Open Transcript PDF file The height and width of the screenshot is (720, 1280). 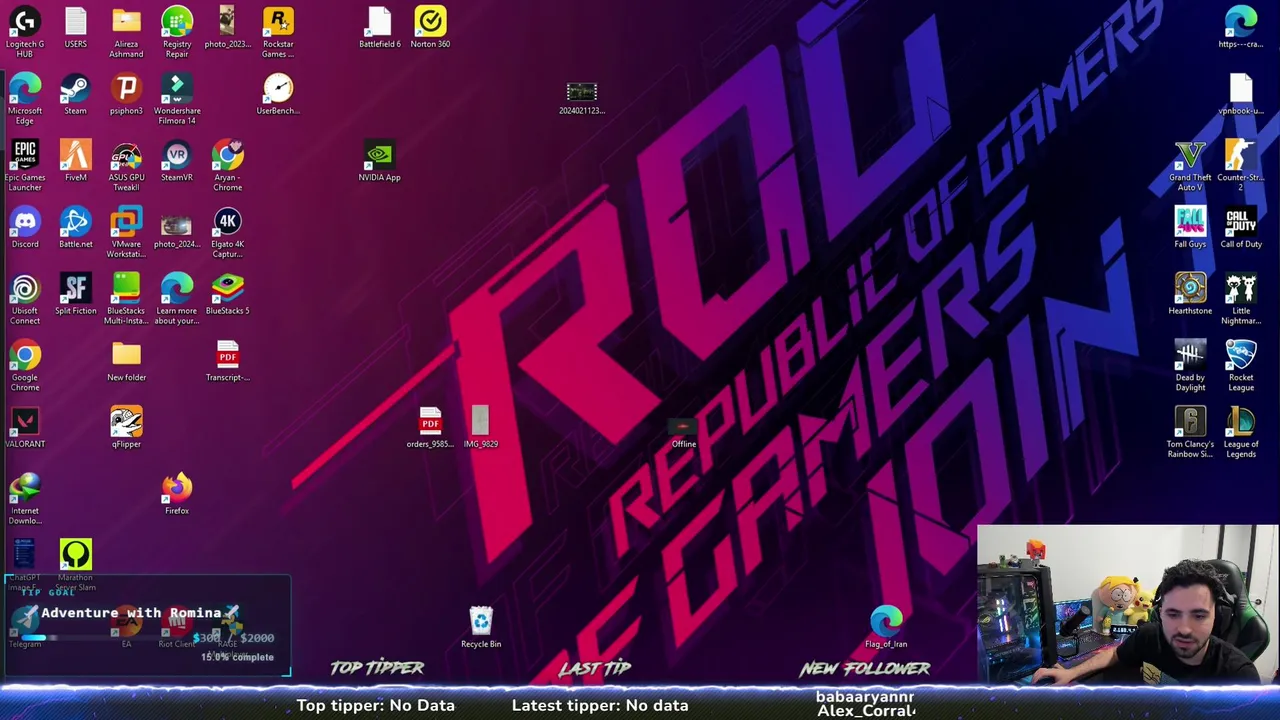(x=227, y=360)
